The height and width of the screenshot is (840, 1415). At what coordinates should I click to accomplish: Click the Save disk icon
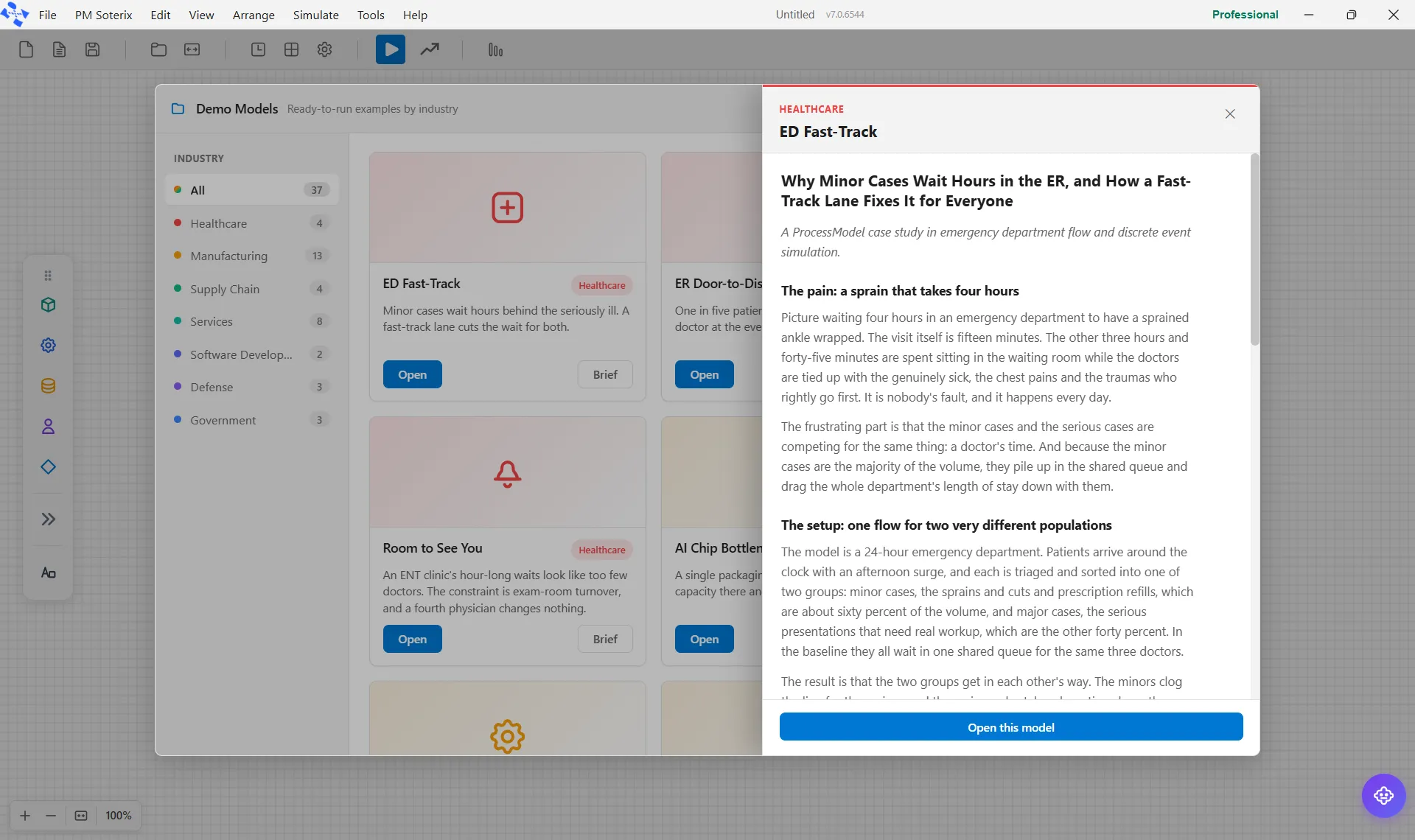[92, 49]
